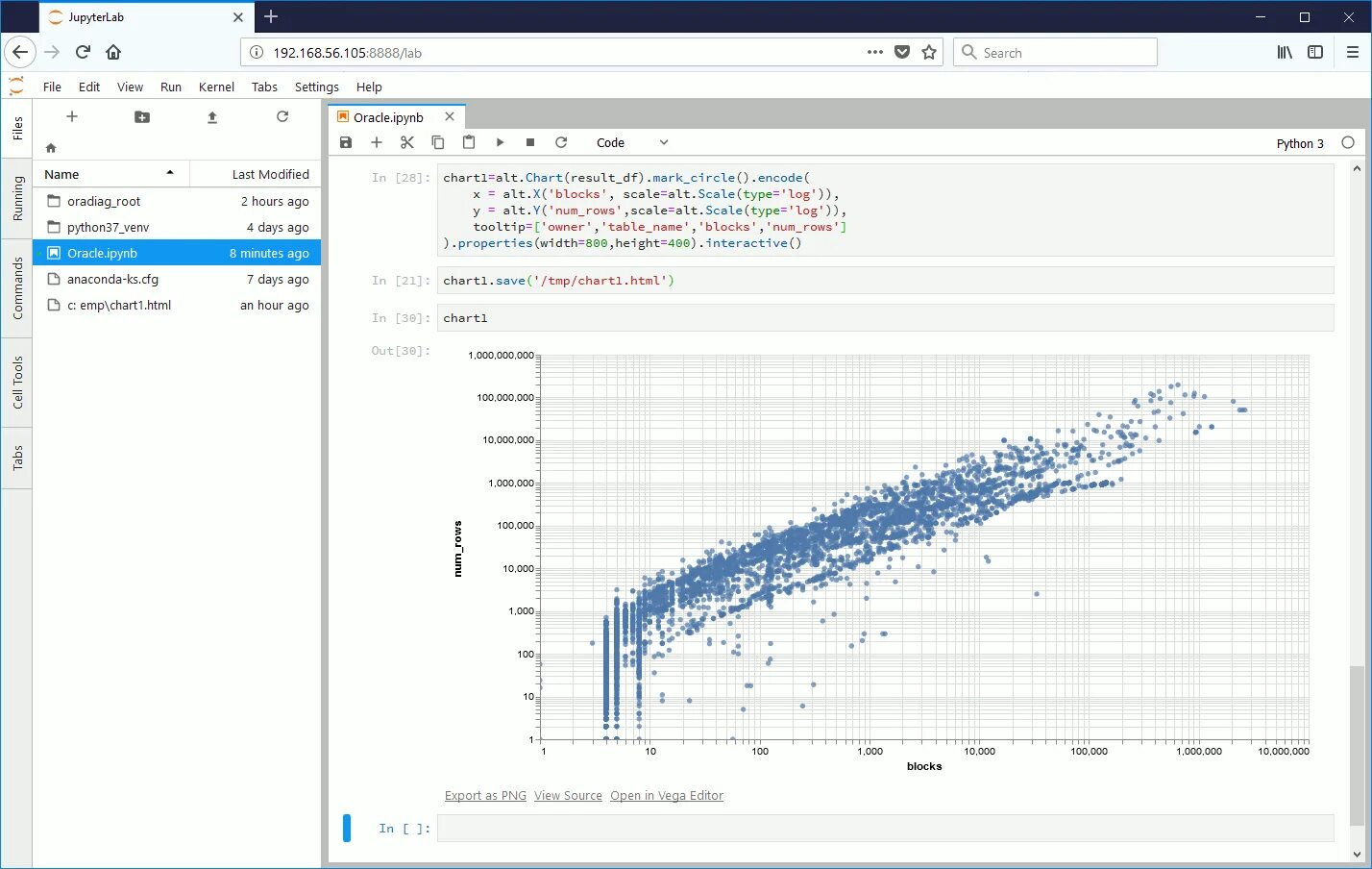Open the Help menu
The width and height of the screenshot is (1372, 869).
pos(369,87)
